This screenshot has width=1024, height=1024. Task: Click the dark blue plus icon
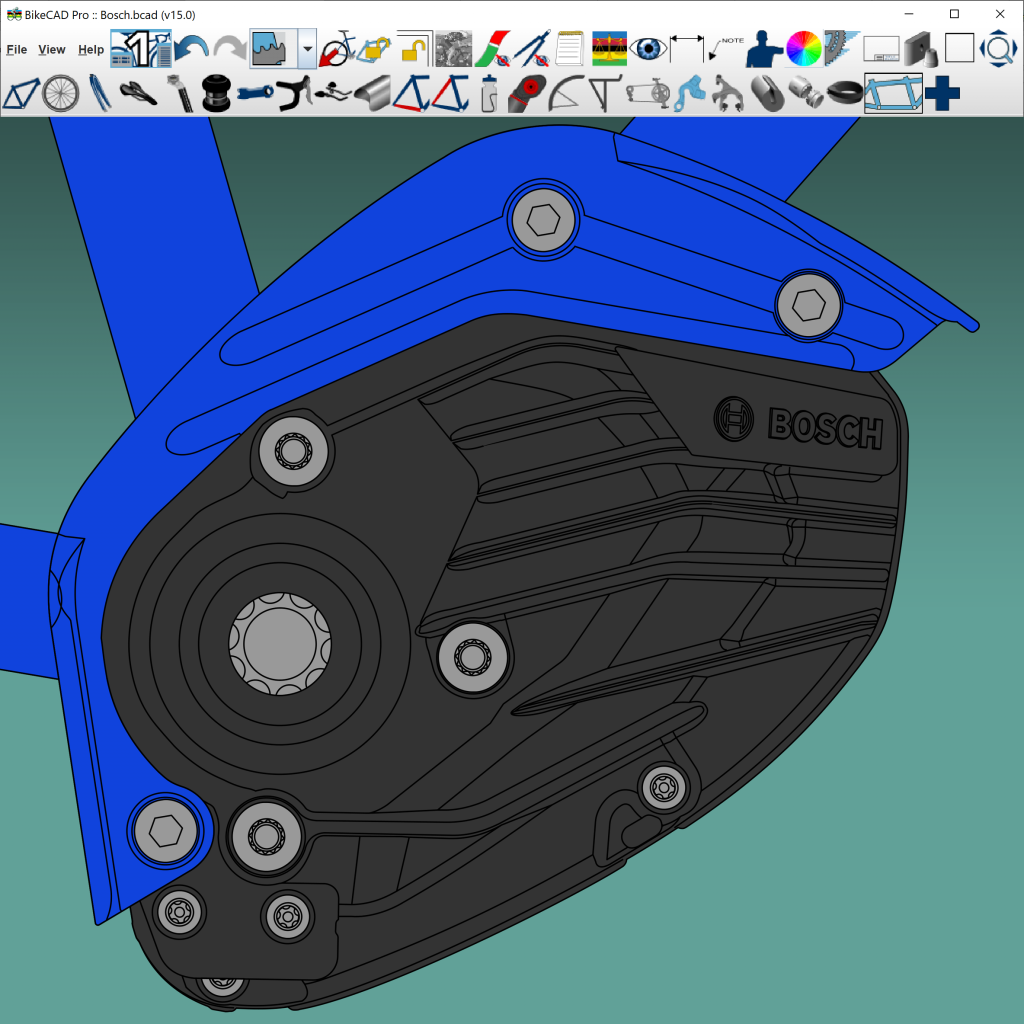click(942, 94)
